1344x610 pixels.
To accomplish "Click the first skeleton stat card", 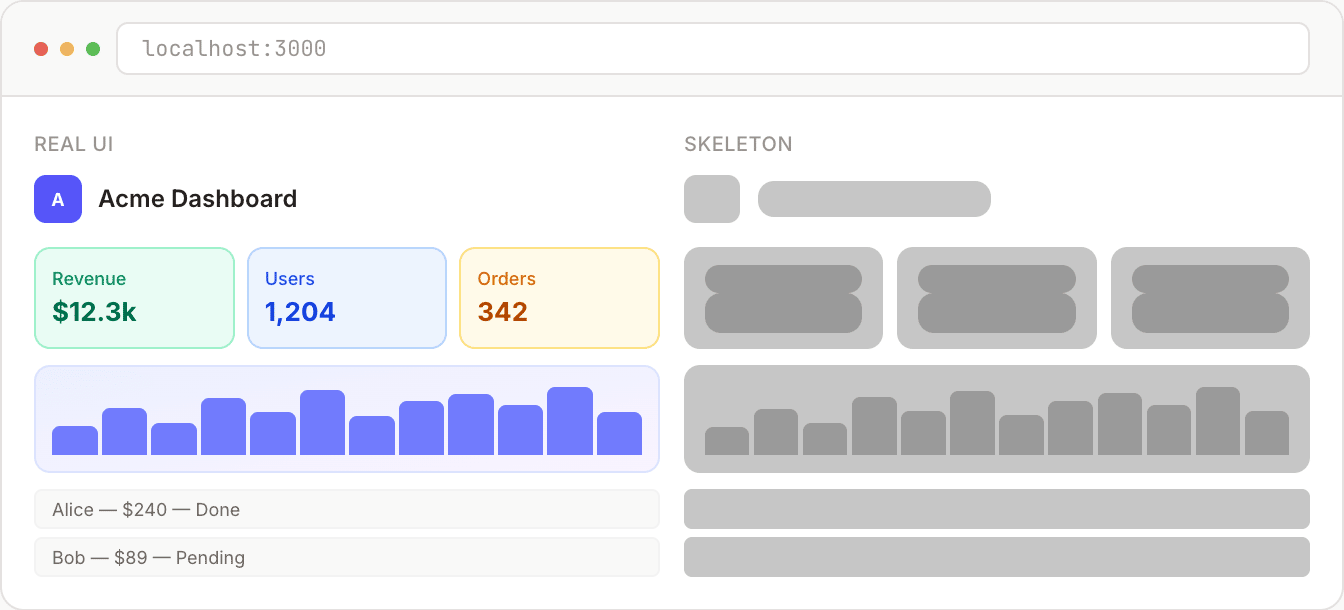I will click(x=783, y=298).
